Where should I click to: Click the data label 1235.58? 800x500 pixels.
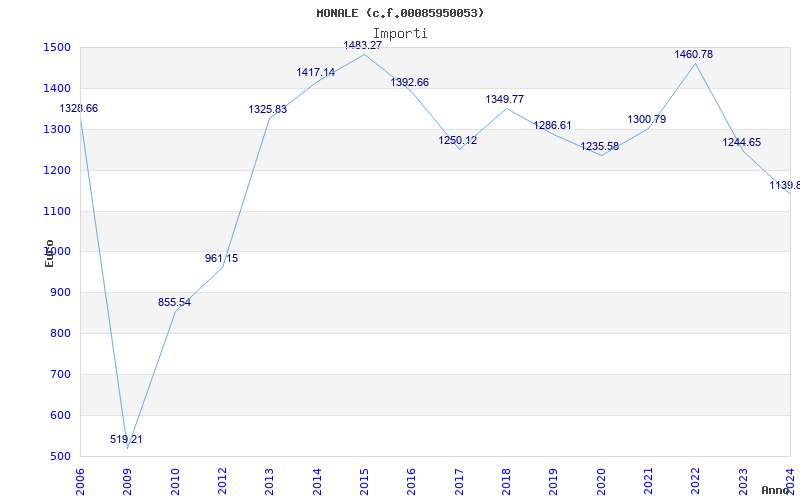click(599, 146)
